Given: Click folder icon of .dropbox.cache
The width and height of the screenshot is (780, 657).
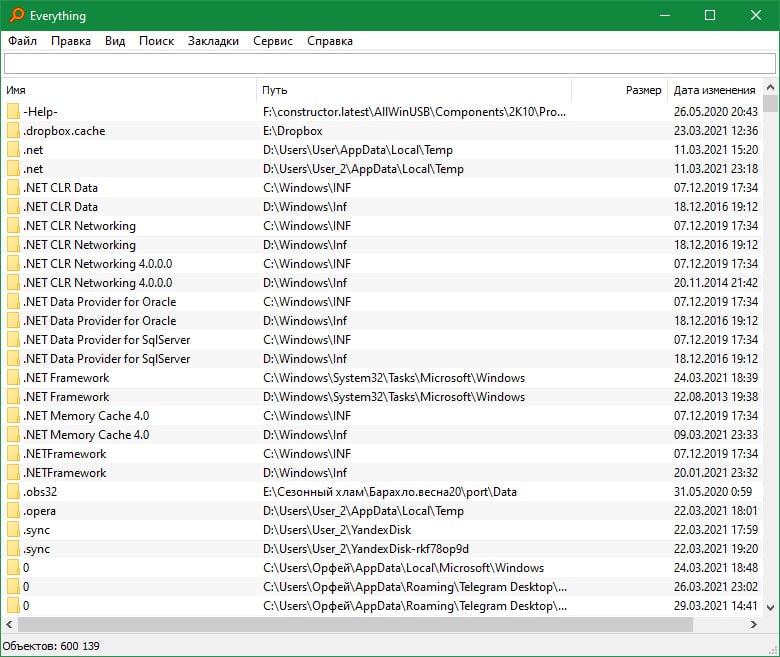Looking at the screenshot, I should tap(13, 131).
